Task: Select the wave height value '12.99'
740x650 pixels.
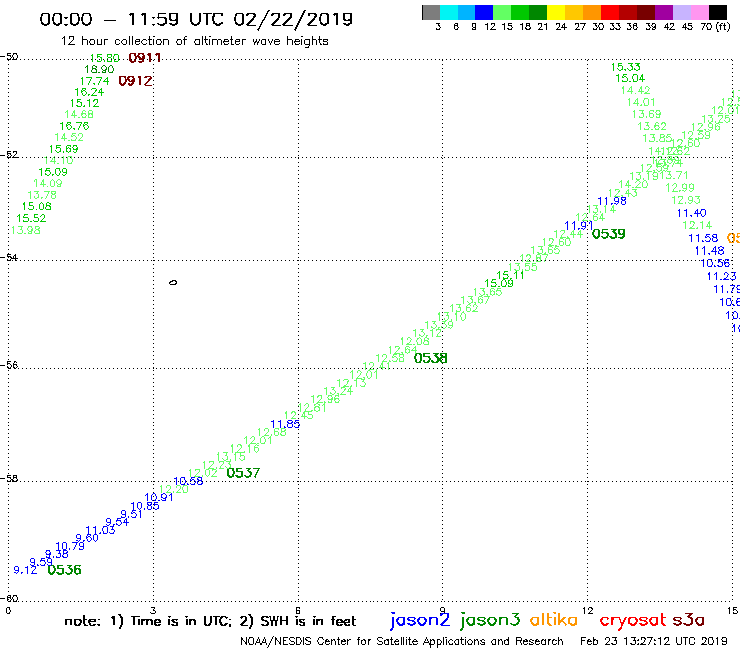Action: pos(680,188)
